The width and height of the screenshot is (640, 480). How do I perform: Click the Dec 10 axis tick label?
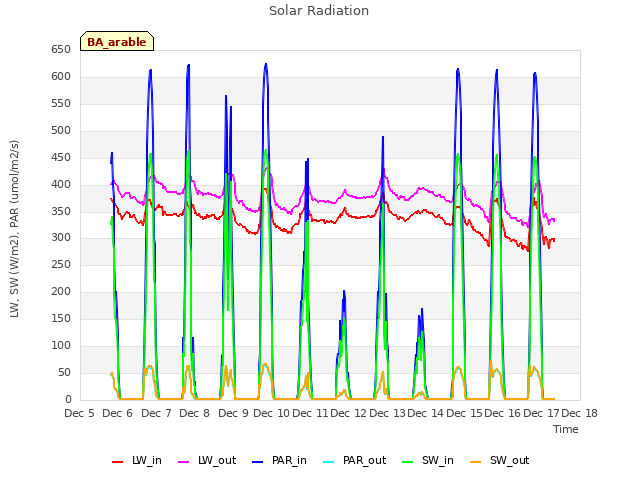click(x=271, y=413)
